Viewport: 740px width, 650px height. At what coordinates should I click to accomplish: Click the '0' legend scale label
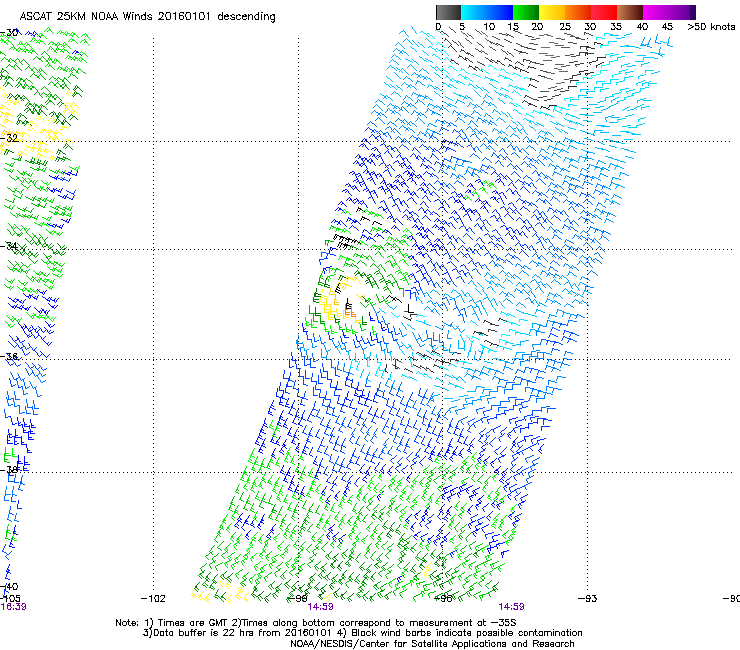pos(438,27)
